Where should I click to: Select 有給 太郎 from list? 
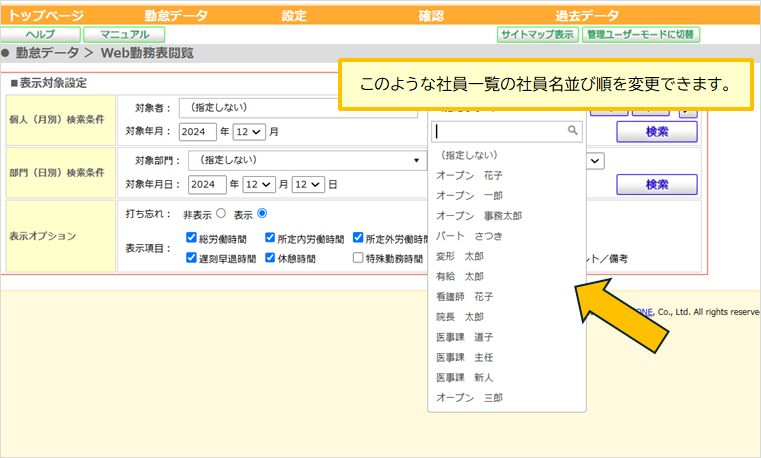point(507,277)
